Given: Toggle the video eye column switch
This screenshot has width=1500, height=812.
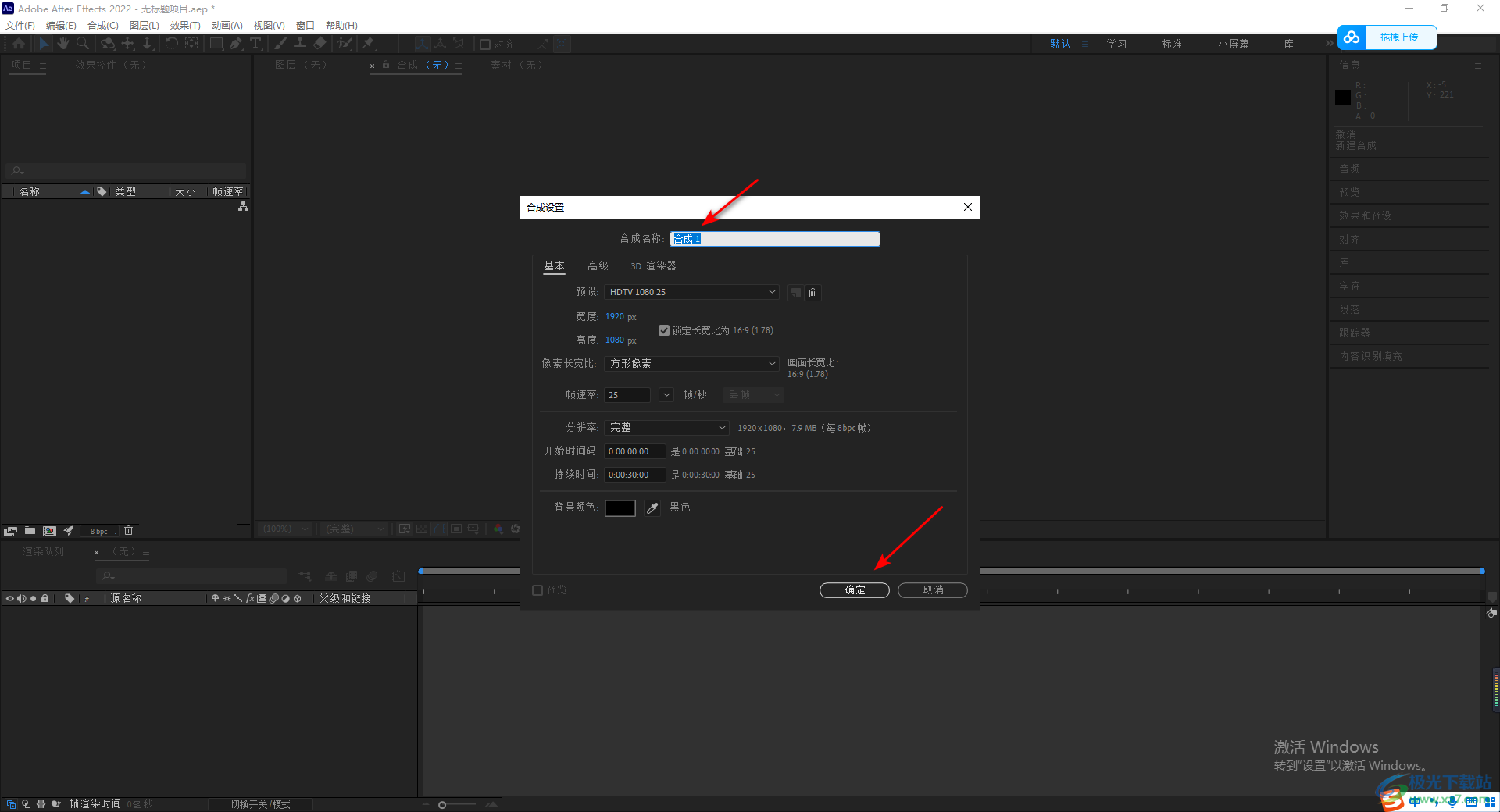Looking at the screenshot, I should click(x=10, y=598).
